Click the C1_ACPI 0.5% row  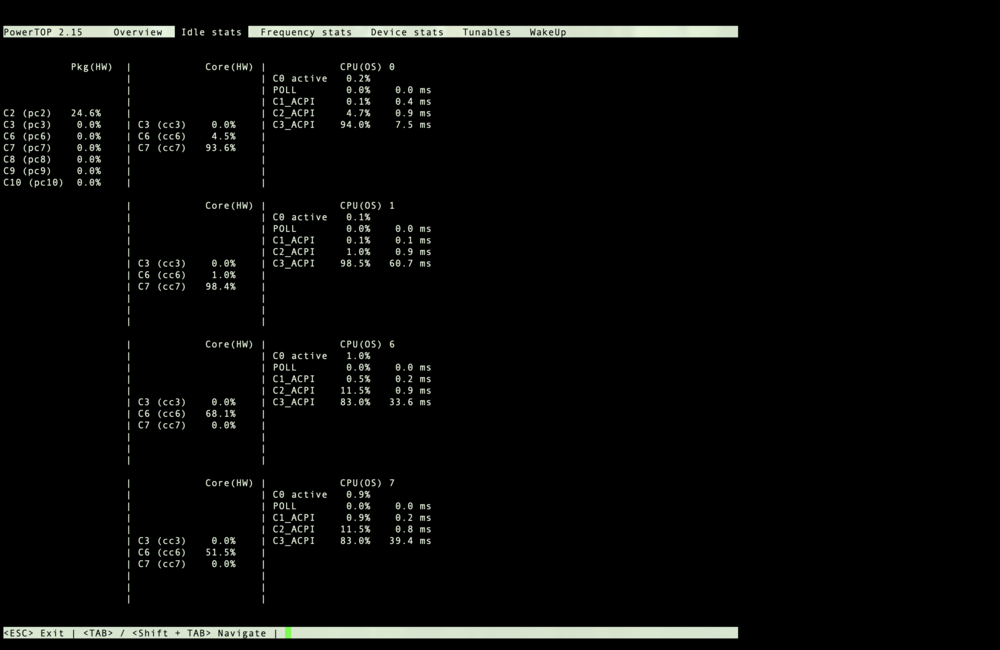tap(352, 379)
